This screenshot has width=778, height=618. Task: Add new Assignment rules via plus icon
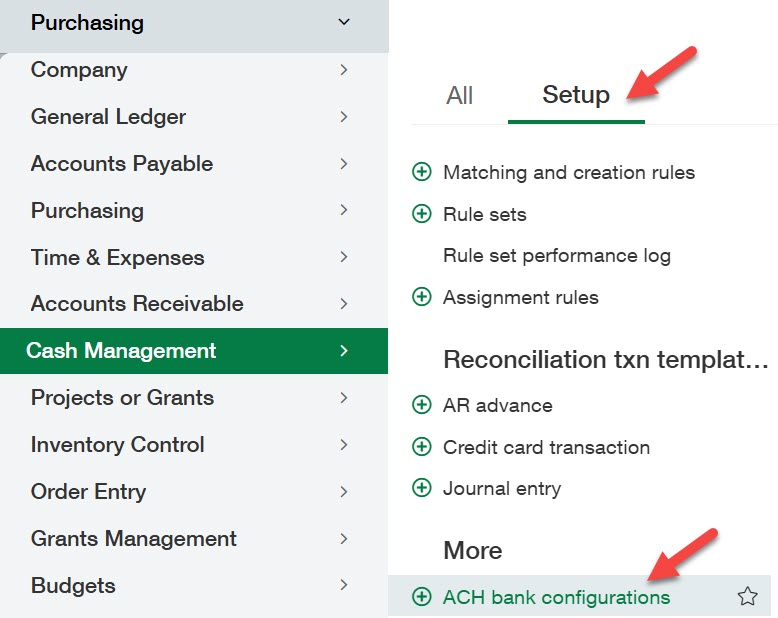(422, 297)
